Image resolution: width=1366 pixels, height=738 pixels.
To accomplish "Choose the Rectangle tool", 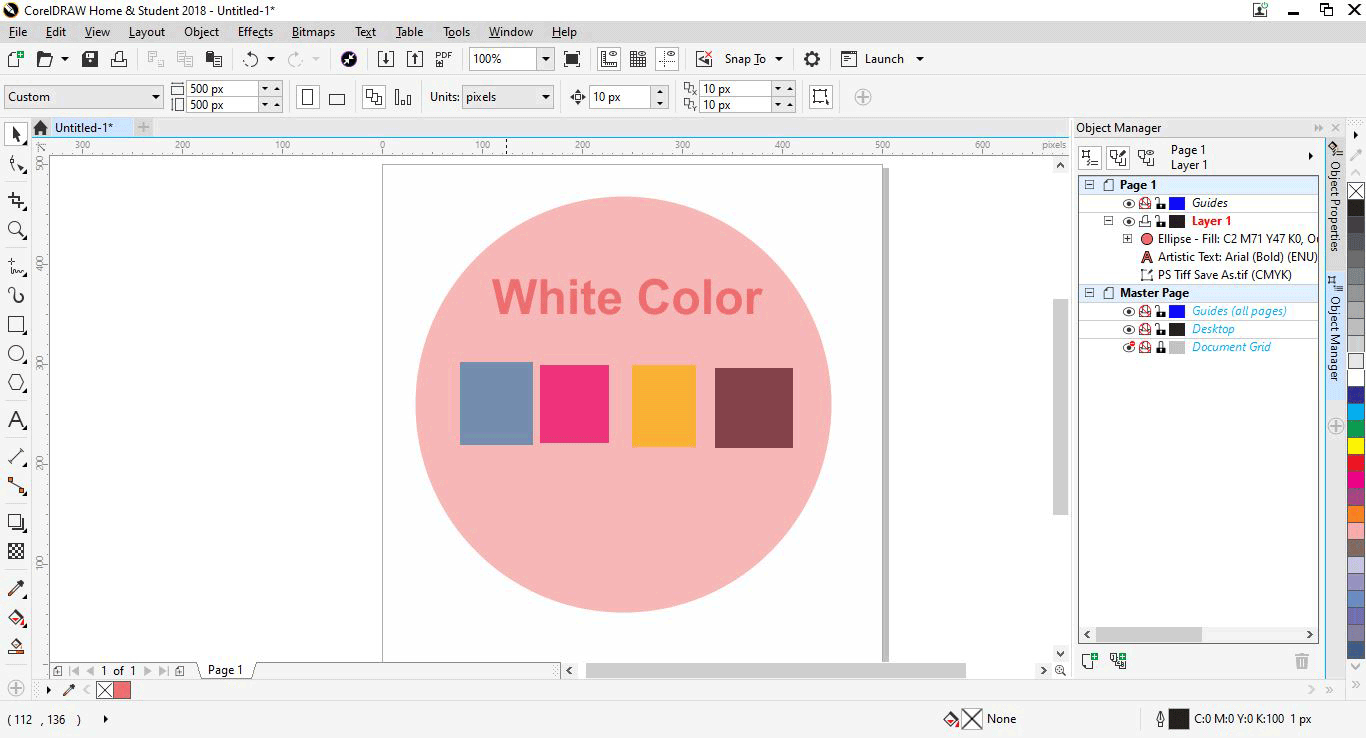I will (x=15, y=324).
